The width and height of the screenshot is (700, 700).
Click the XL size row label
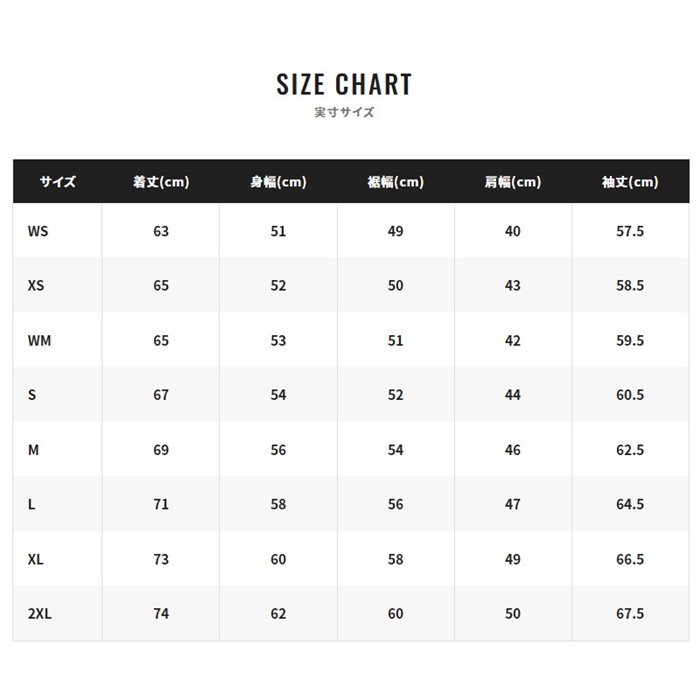[36, 559]
